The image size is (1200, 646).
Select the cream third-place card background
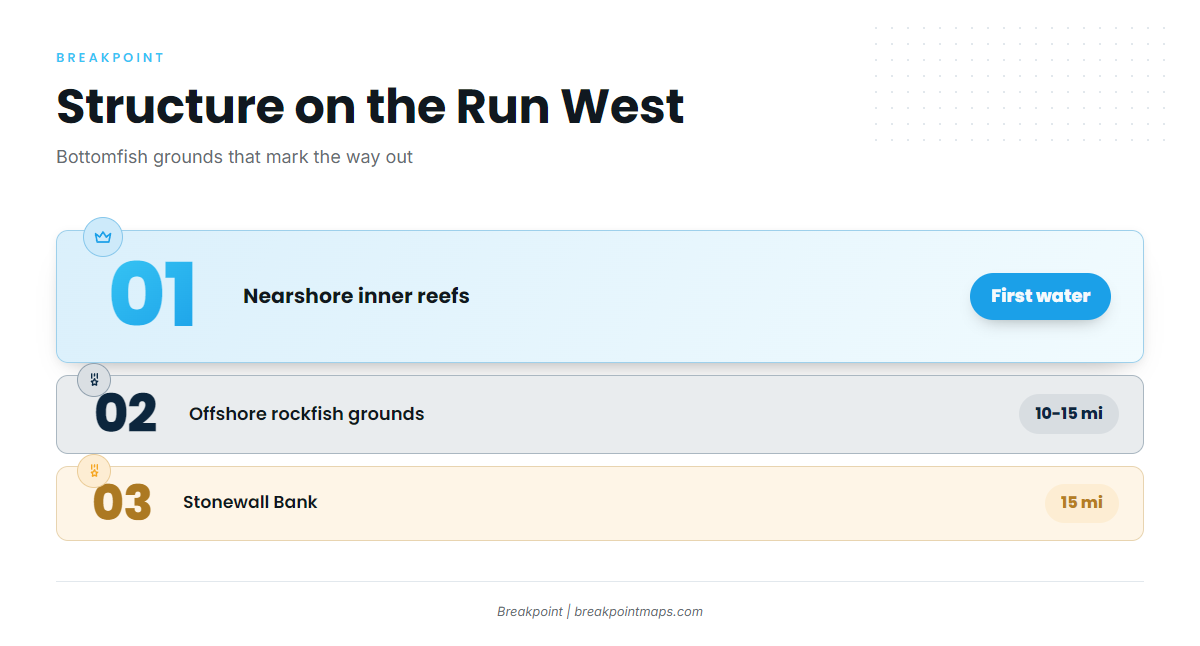click(x=600, y=503)
